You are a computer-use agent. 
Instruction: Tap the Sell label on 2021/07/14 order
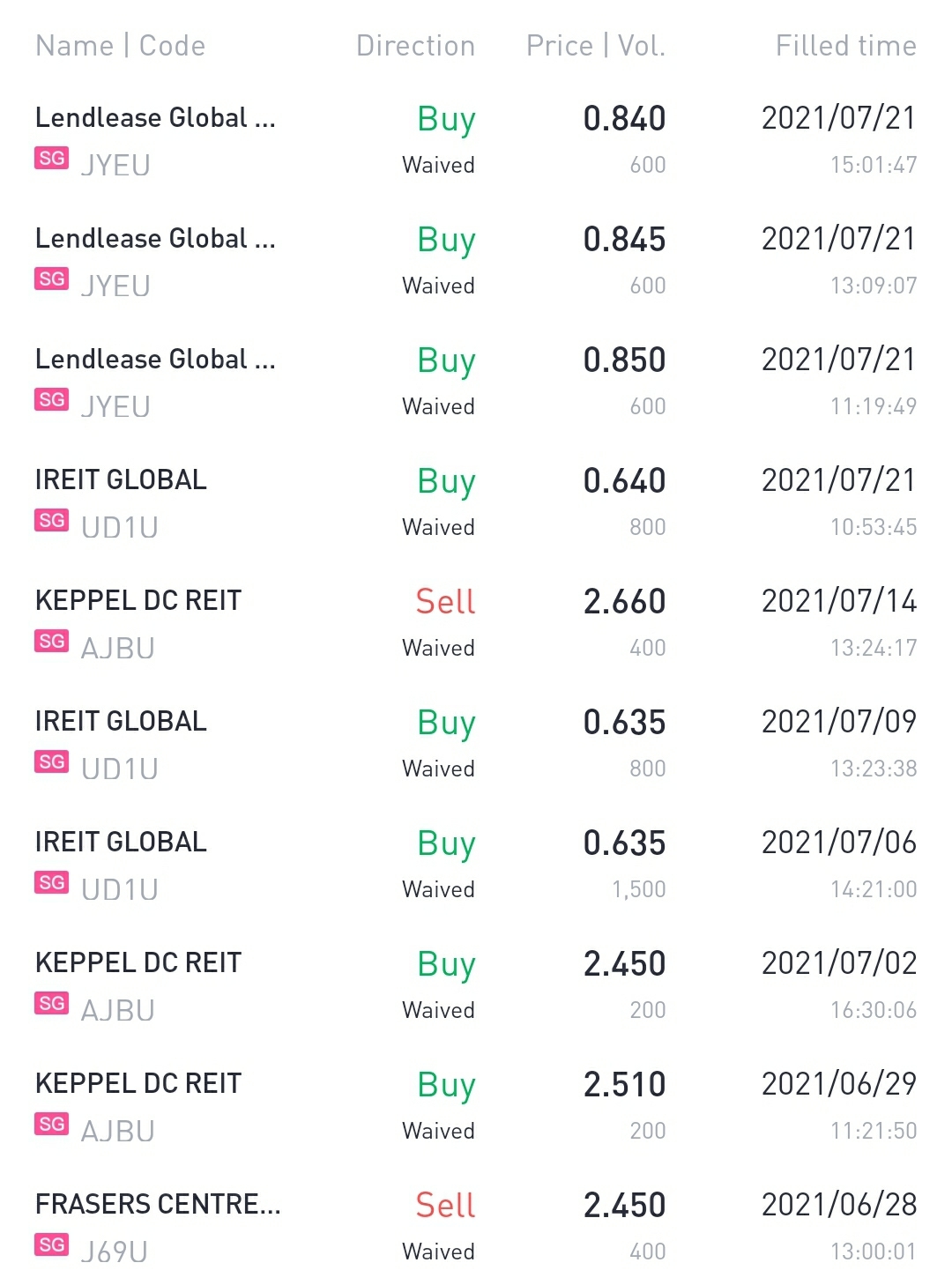pos(445,601)
